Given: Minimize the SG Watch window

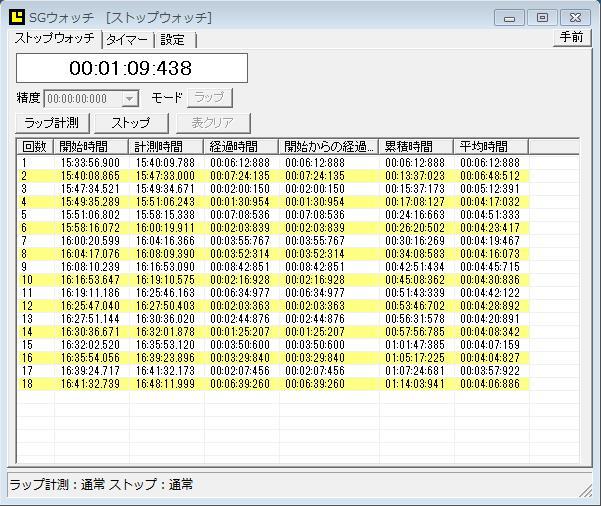Looking at the screenshot, I should 511,17.
